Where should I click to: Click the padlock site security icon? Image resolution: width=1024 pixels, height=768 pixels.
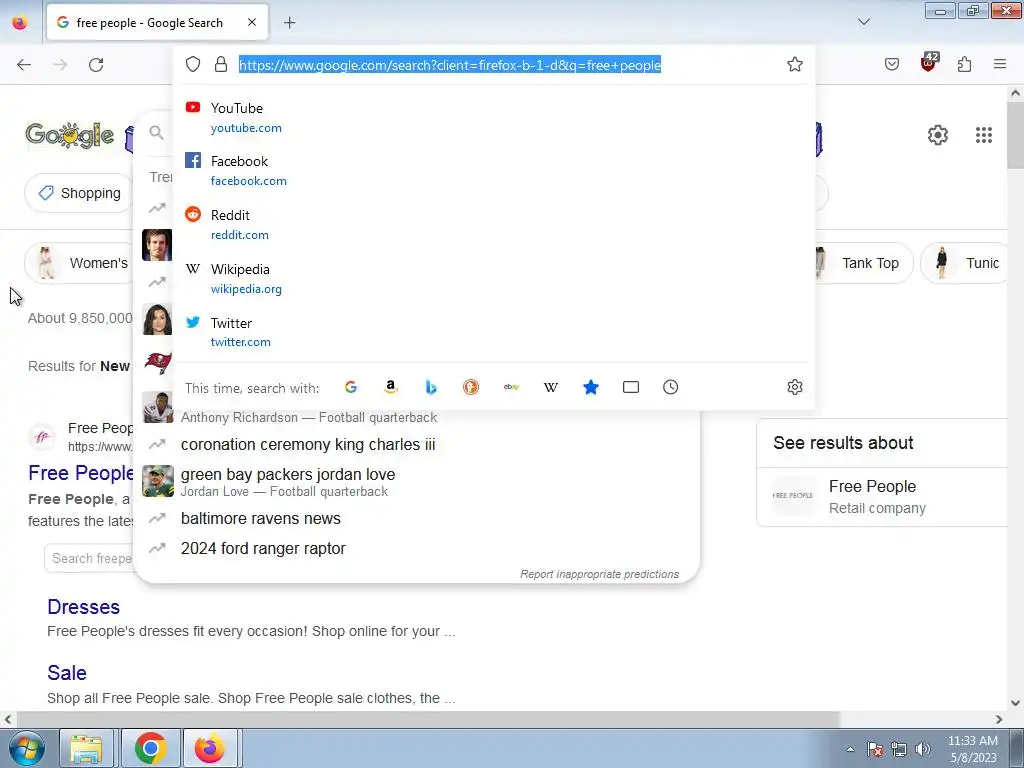(x=221, y=64)
